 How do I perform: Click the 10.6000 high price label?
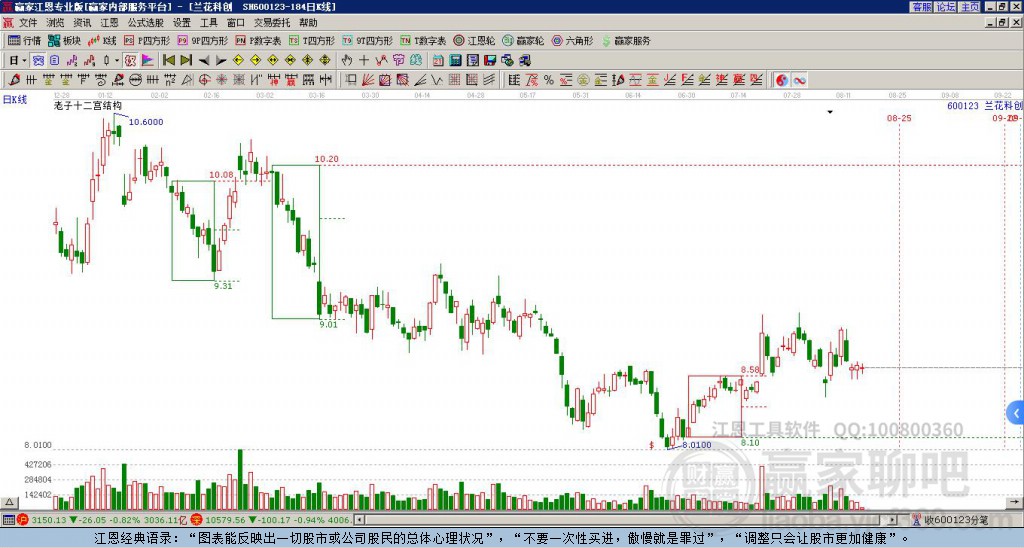[x=146, y=122]
